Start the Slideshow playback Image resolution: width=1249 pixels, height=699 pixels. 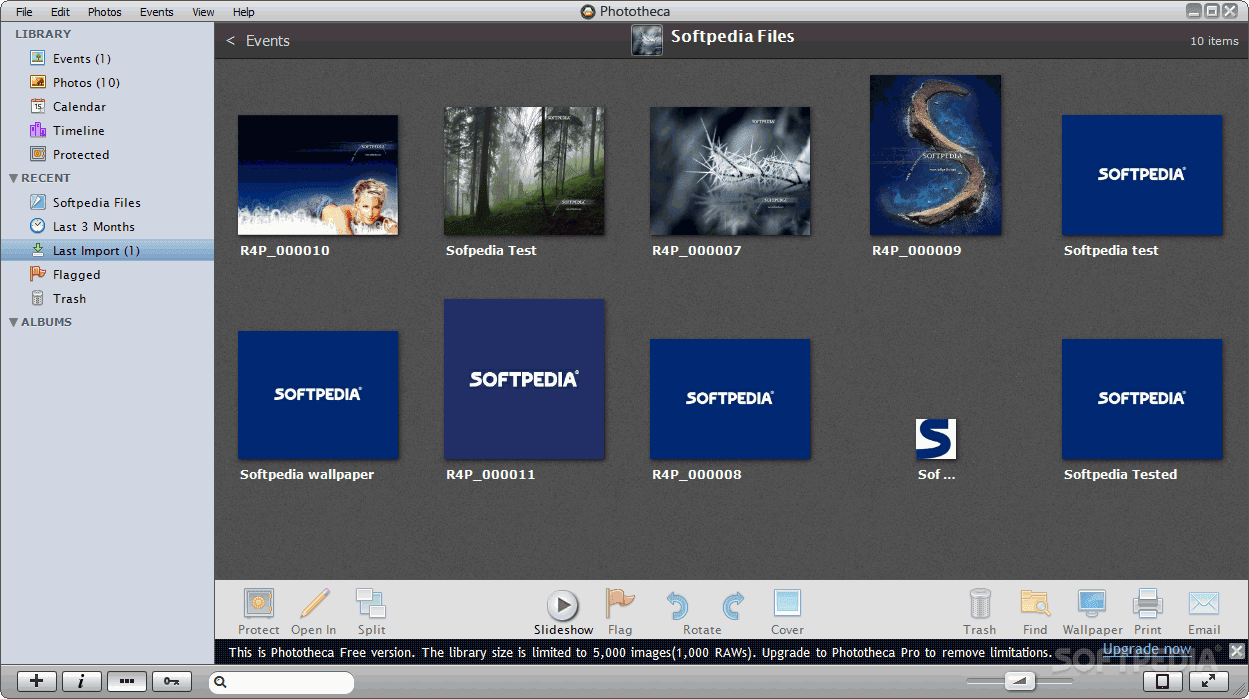(x=563, y=605)
